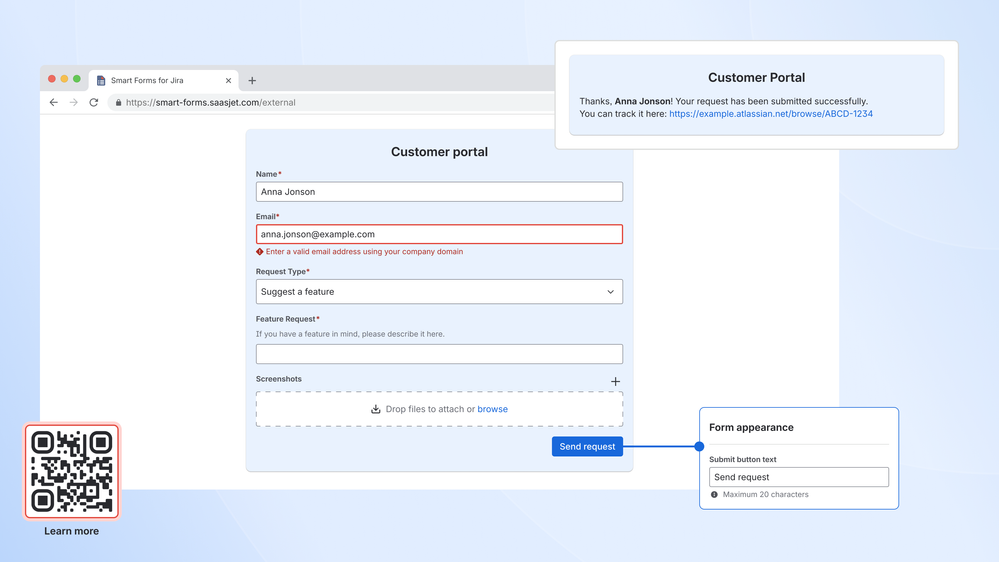Click the 'Enter a valid email address' error text
Screen dimensions: 999x562
click(364, 252)
